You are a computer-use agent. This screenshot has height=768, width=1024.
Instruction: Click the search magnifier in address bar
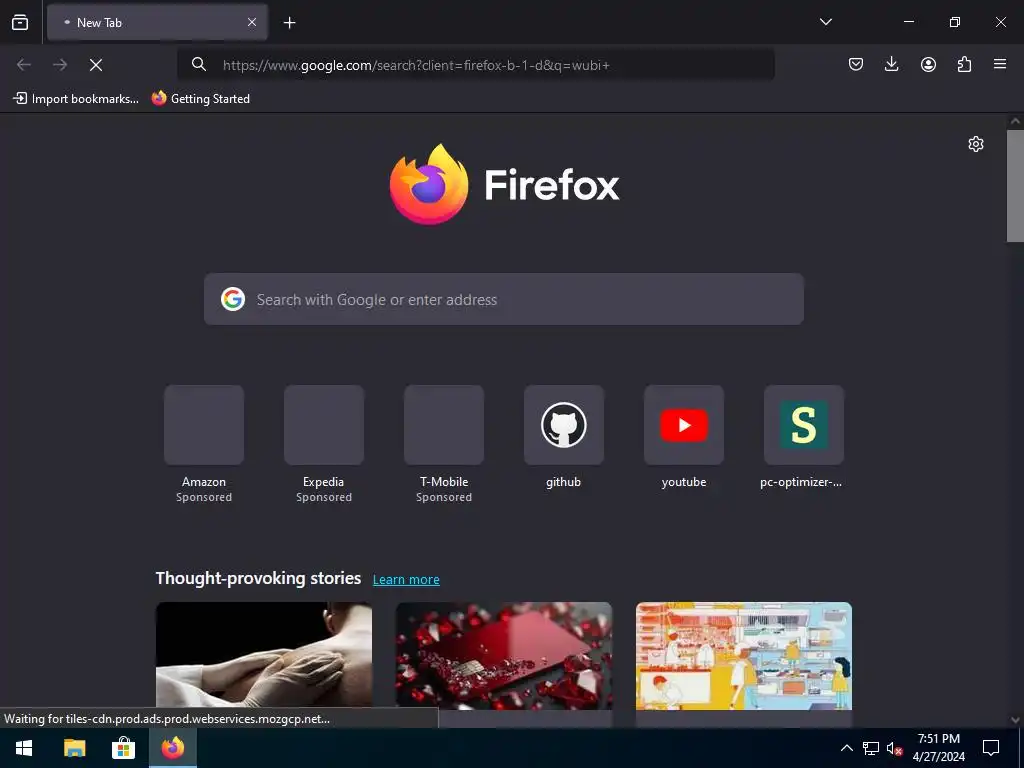click(x=199, y=64)
